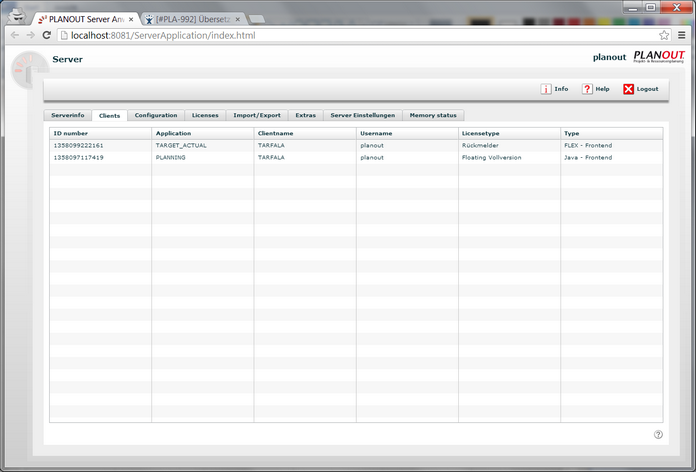Sort by ID number column header
The width and height of the screenshot is (696, 472).
(x=100, y=134)
